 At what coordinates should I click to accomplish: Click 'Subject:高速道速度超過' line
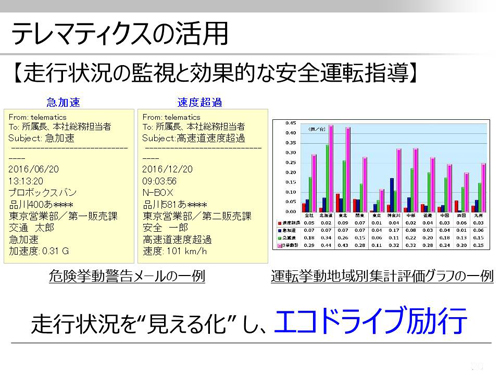(194, 138)
